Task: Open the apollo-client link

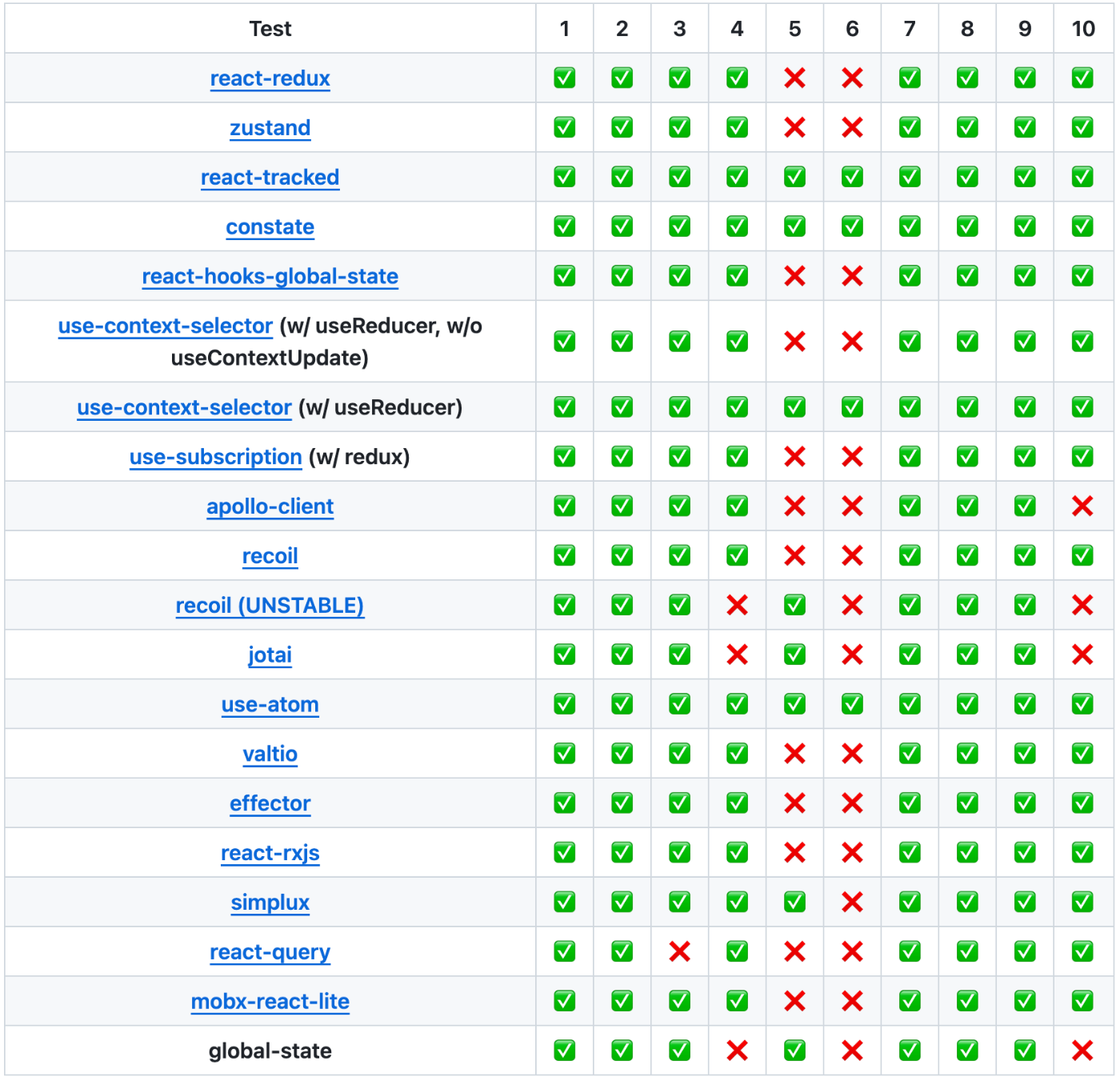Action: pyautogui.click(x=270, y=506)
